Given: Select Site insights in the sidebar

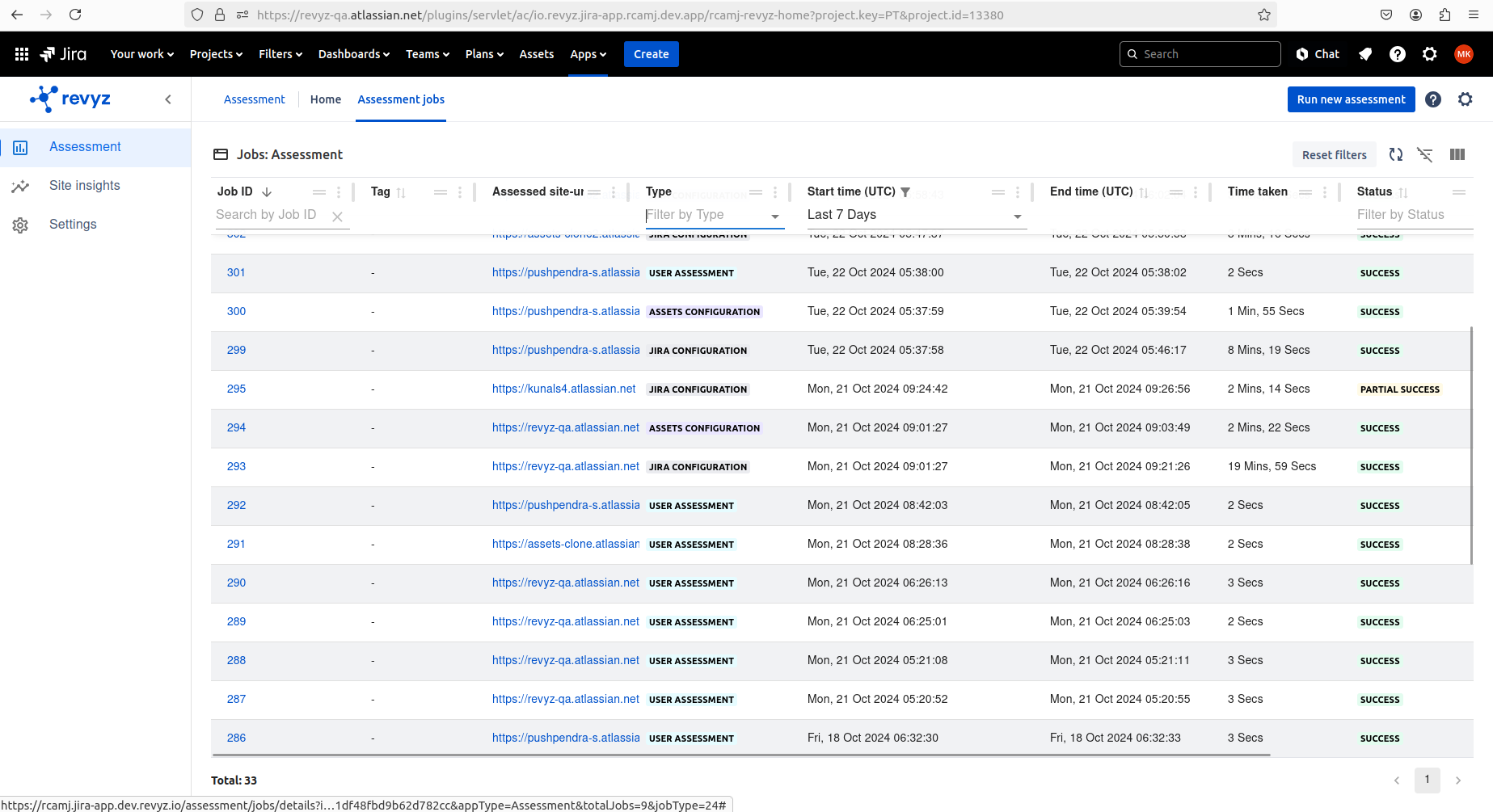Looking at the screenshot, I should tap(95, 186).
